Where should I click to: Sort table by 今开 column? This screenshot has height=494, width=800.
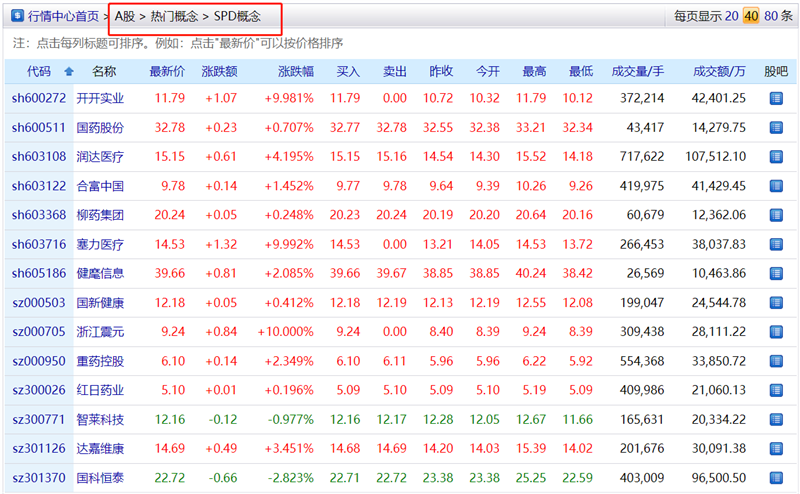(x=488, y=71)
